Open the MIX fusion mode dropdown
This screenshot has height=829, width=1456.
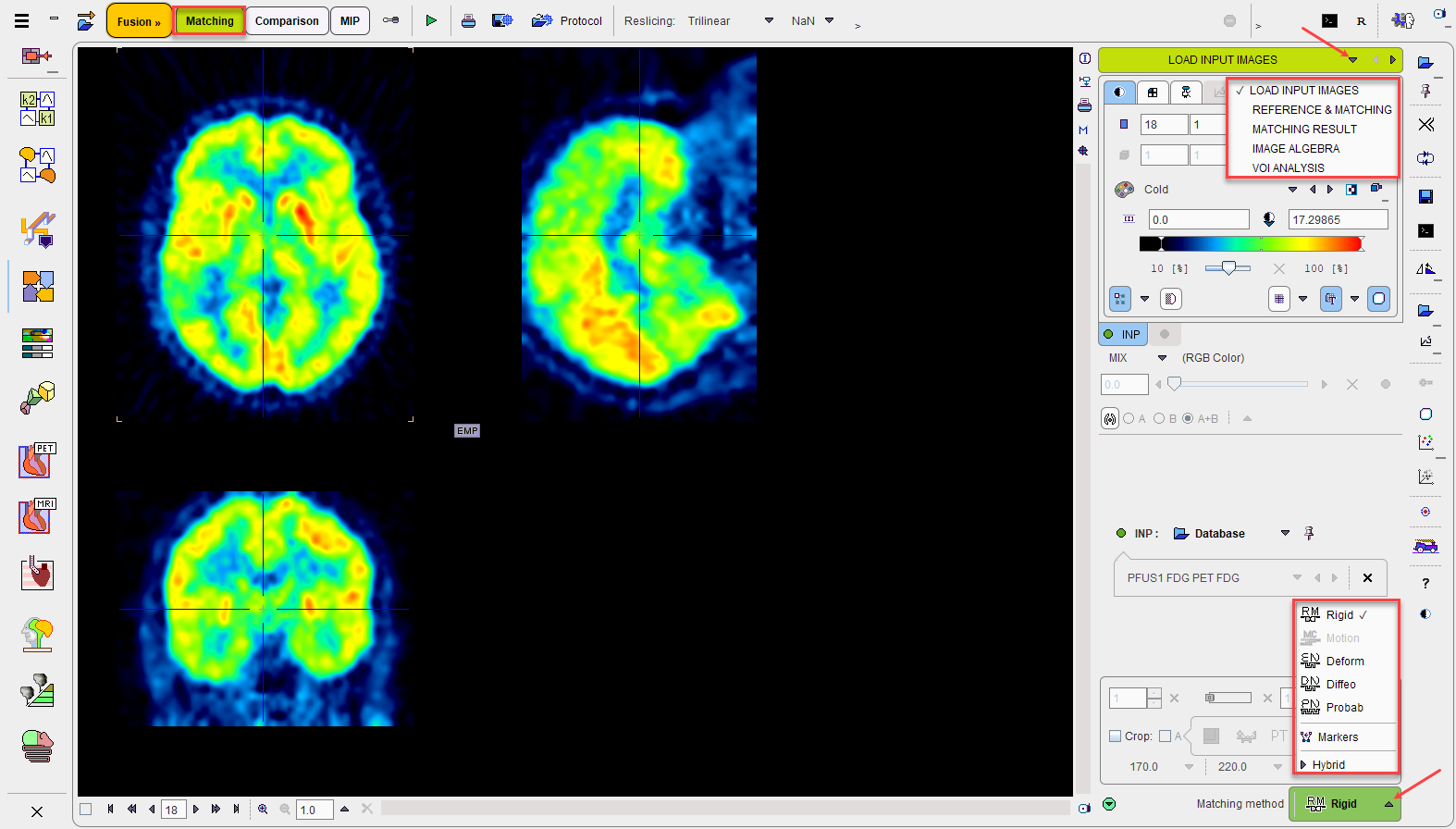click(x=1163, y=358)
